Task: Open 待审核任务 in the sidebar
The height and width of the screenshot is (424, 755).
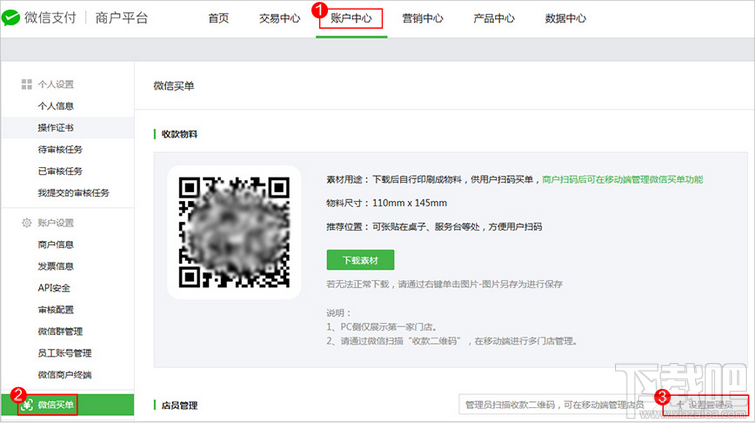Action: pyautogui.click(x=60, y=149)
